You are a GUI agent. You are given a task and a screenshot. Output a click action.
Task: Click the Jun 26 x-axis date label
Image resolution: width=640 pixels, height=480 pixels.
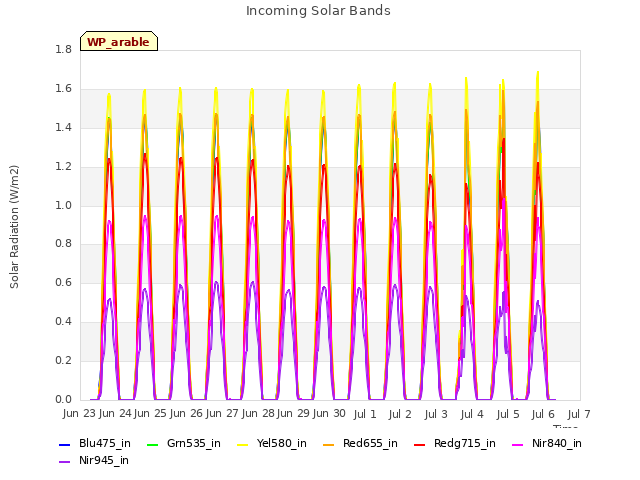[186, 413]
